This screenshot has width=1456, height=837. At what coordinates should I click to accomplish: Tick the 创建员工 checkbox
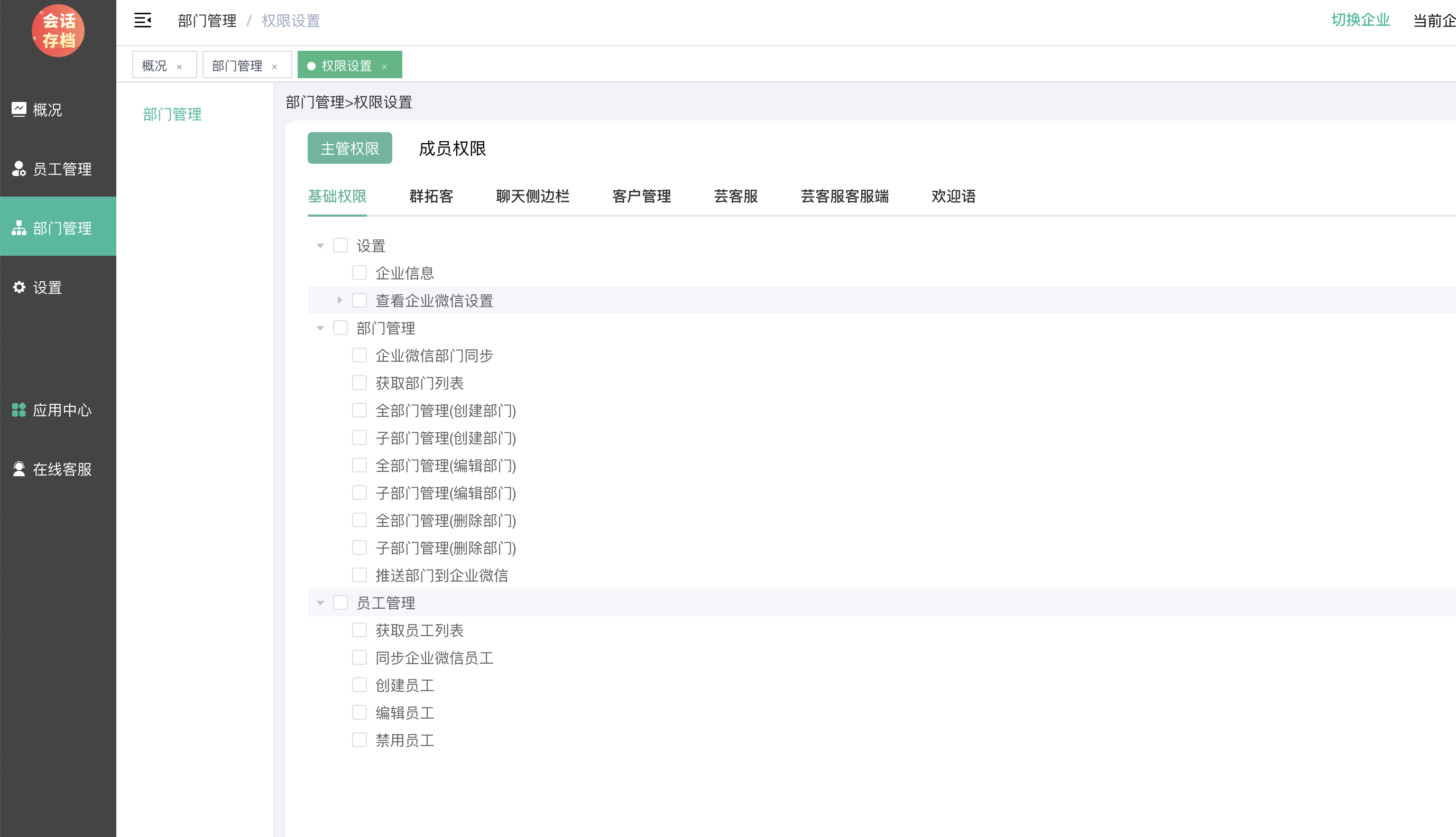(x=360, y=685)
